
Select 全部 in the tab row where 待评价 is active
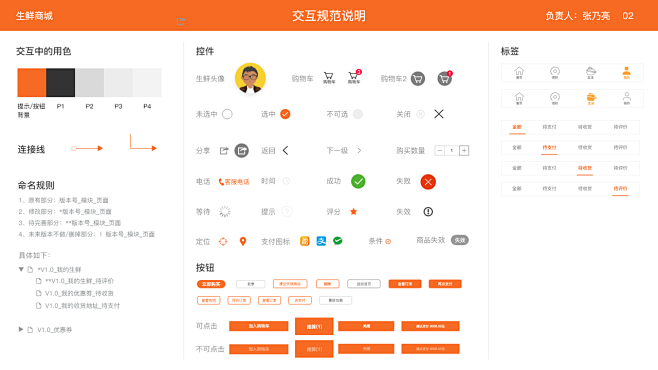(x=517, y=189)
